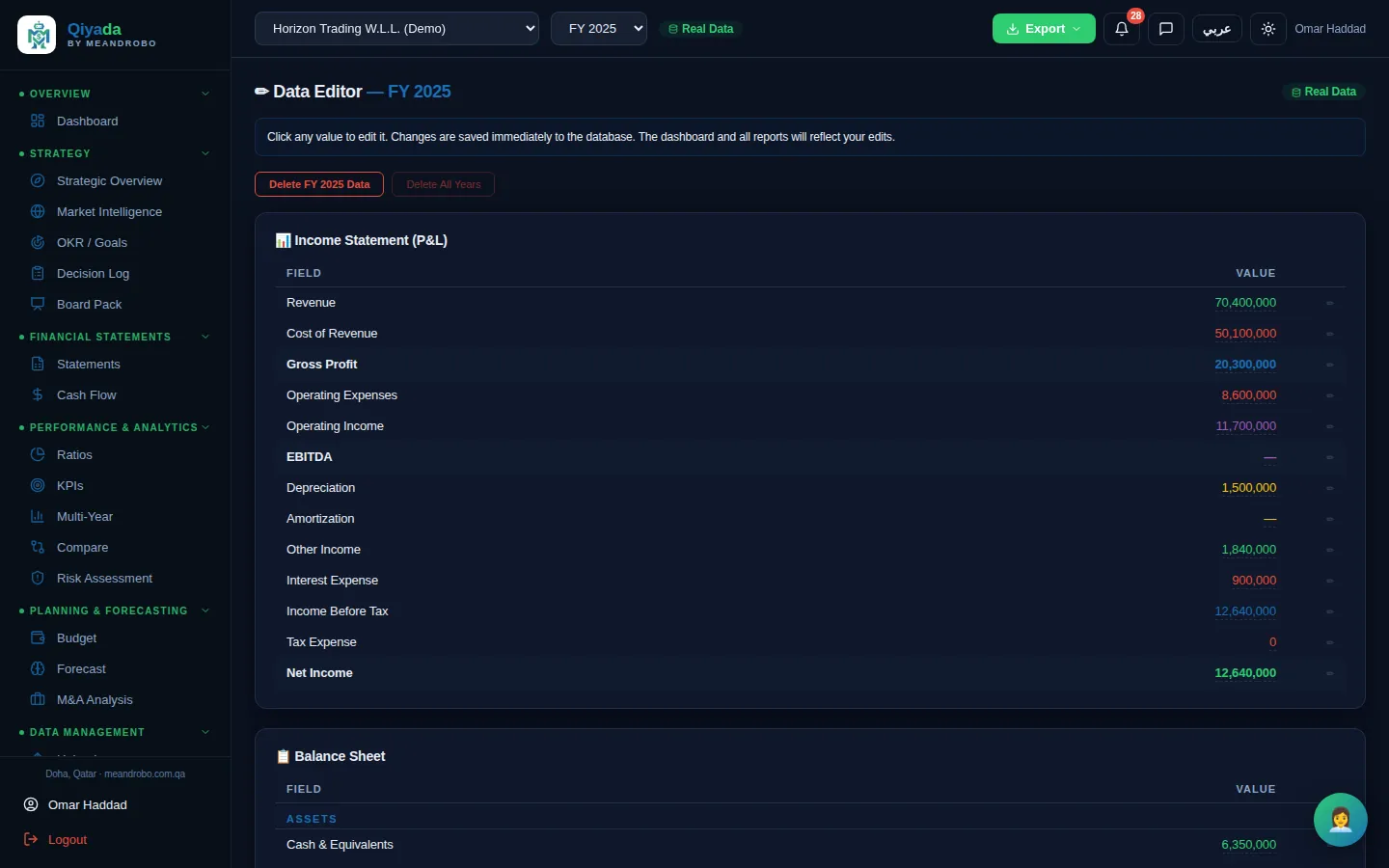Edit the Other Income value 1,840,000
This screenshot has height=868, width=1389.
(1248, 550)
